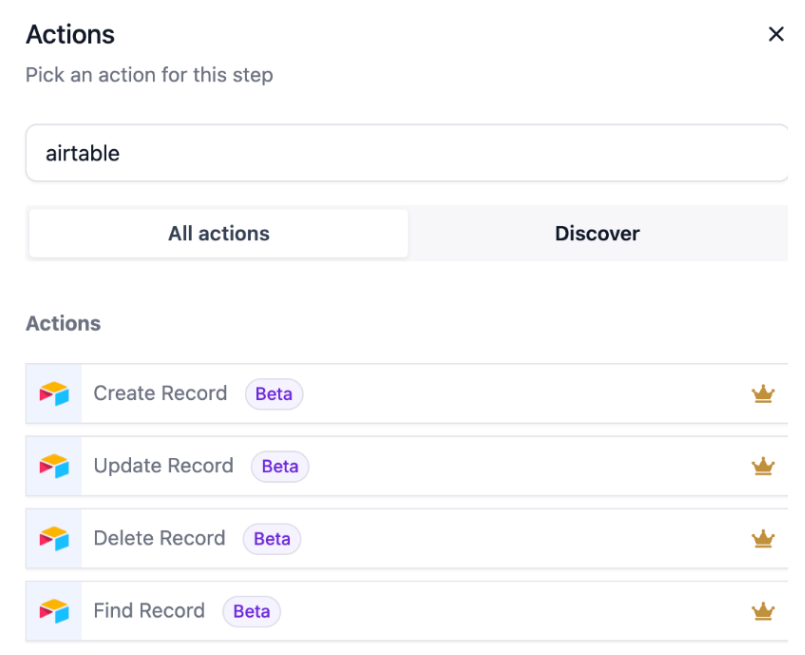The width and height of the screenshot is (805, 655).
Task: Click Beta badge next to Update Record
Action: pos(280,466)
